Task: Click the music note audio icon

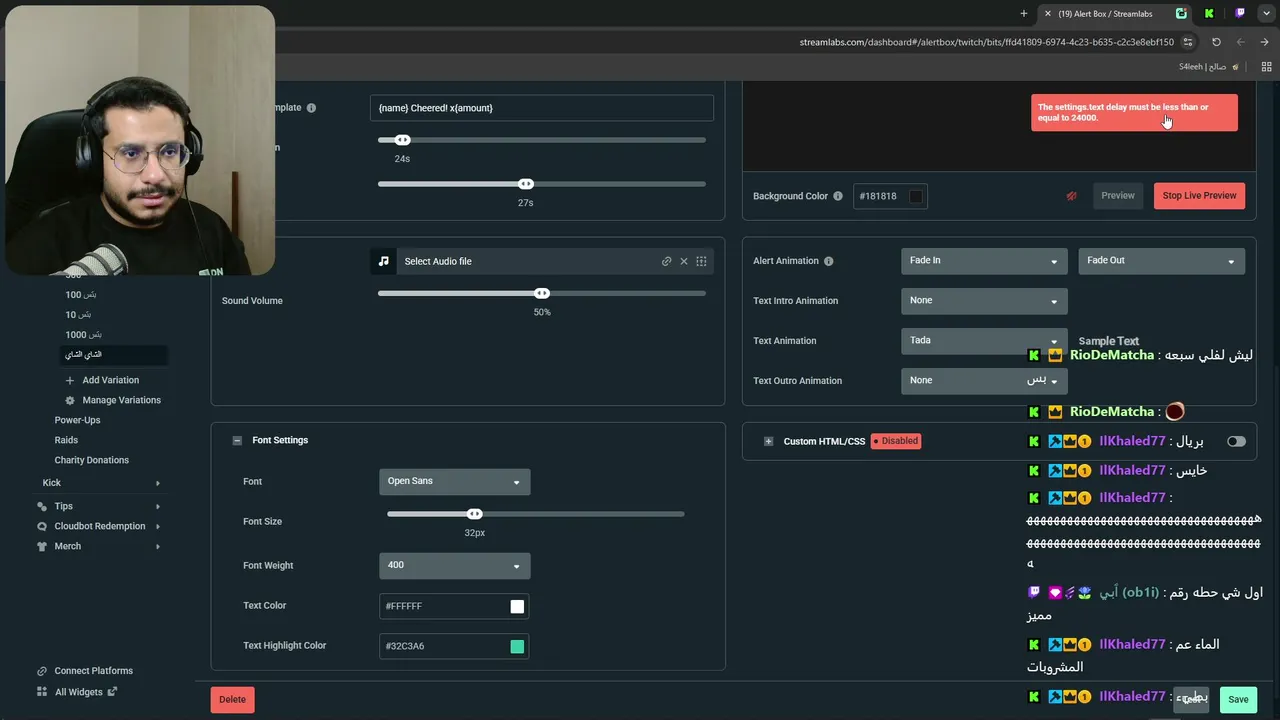Action: click(383, 261)
